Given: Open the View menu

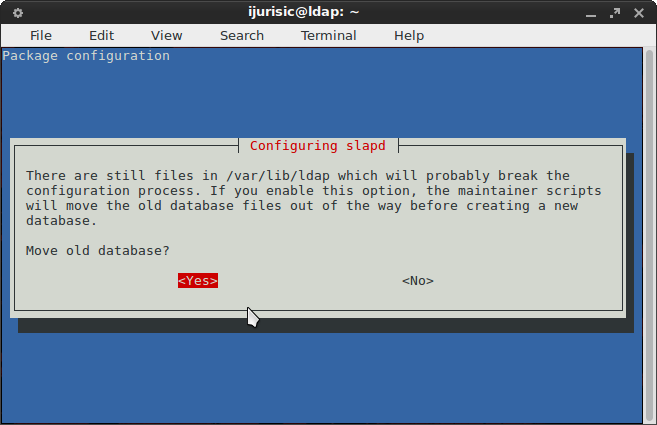Looking at the screenshot, I should (x=166, y=36).
